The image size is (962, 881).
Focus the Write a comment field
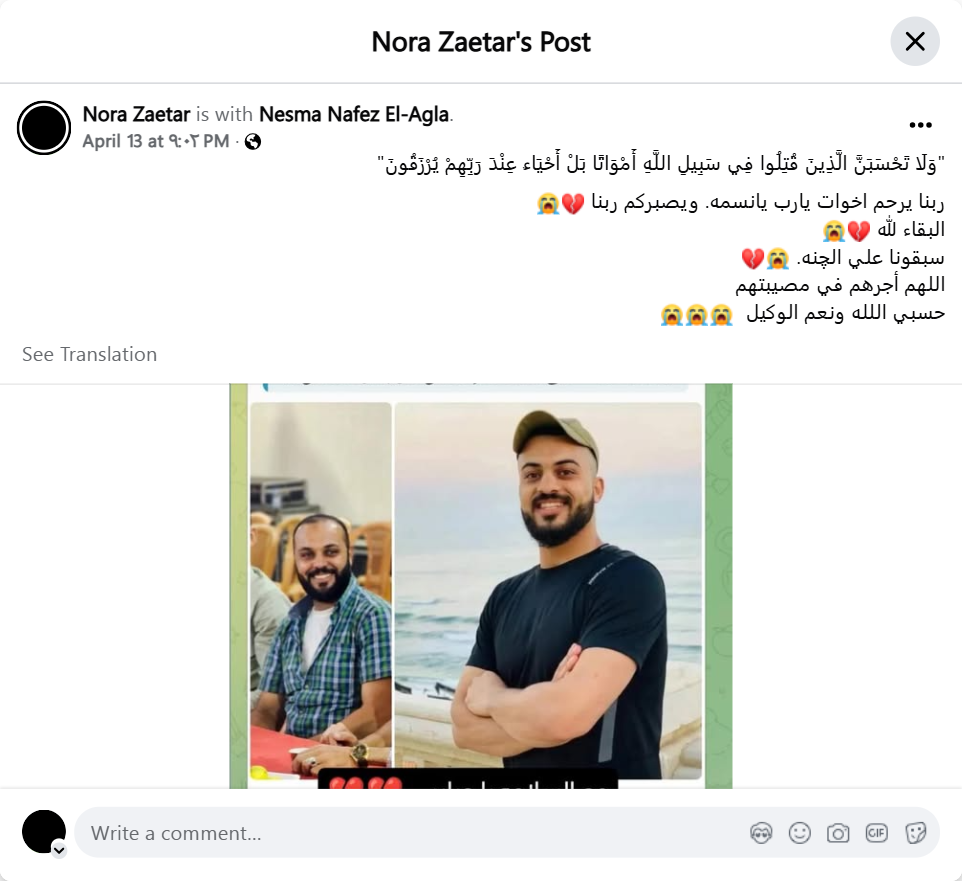coord(411,833)
